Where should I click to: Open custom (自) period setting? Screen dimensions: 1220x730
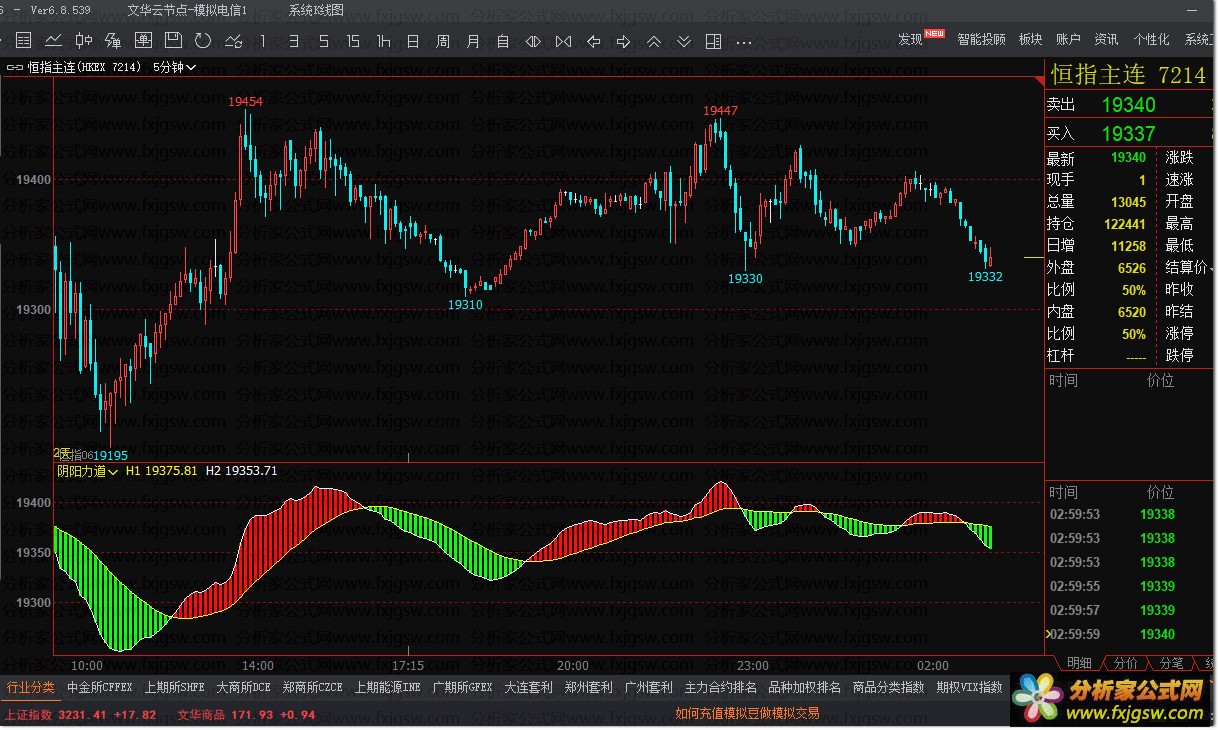pyautogui.click(x=503, y=41)
